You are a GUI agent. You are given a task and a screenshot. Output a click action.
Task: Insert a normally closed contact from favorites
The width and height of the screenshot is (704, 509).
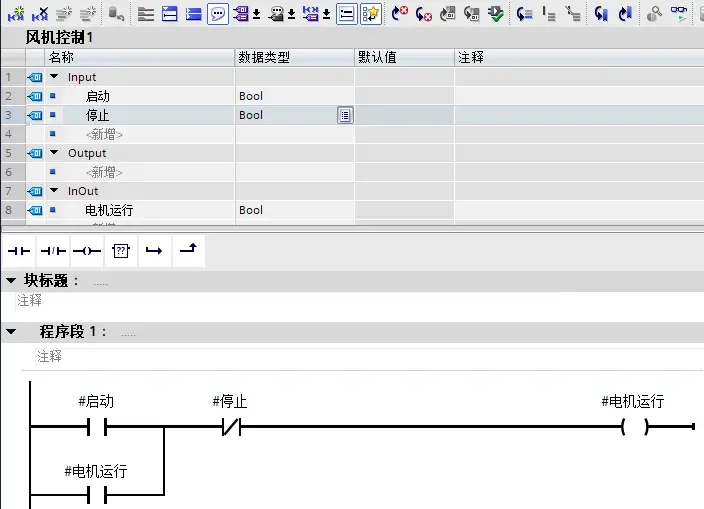click(53, 251)
